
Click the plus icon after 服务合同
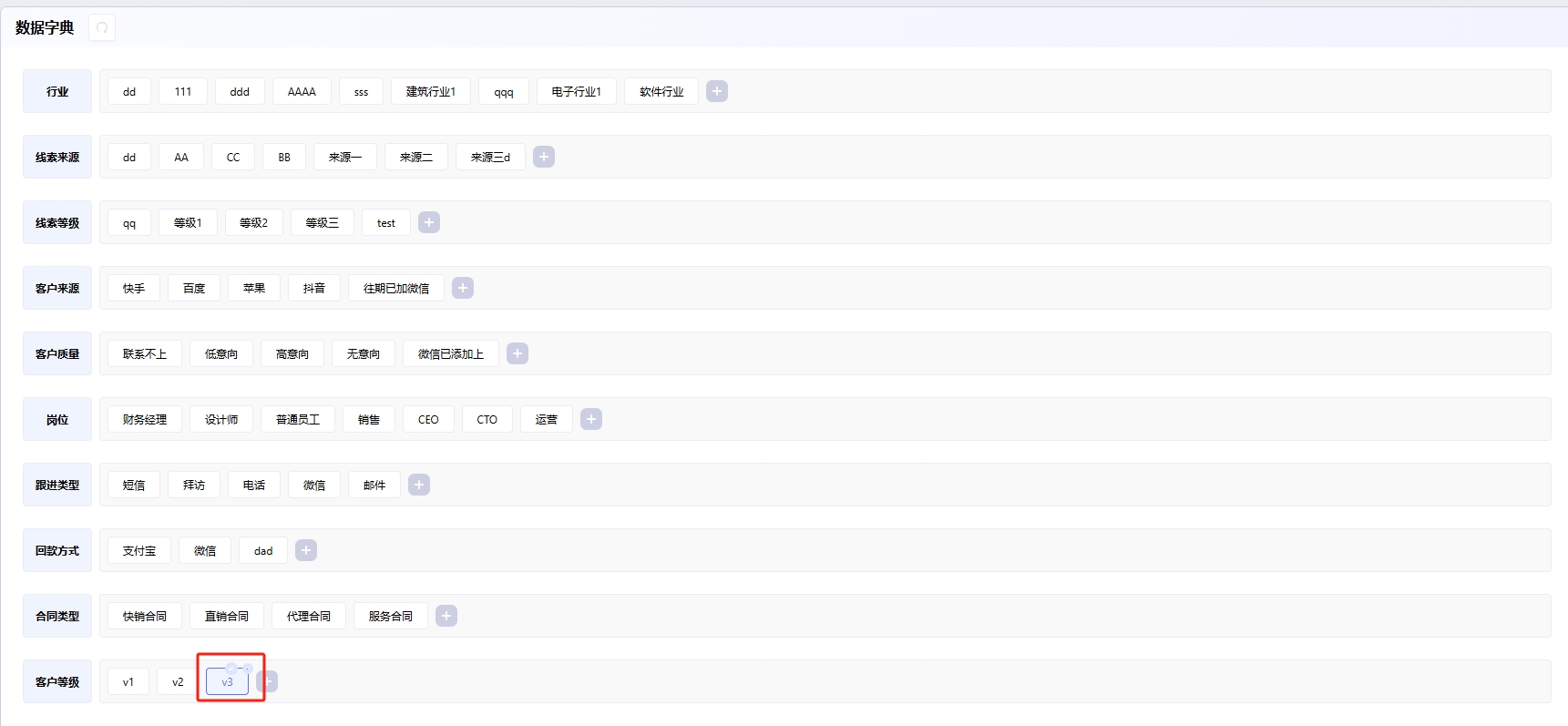[446, 616]
